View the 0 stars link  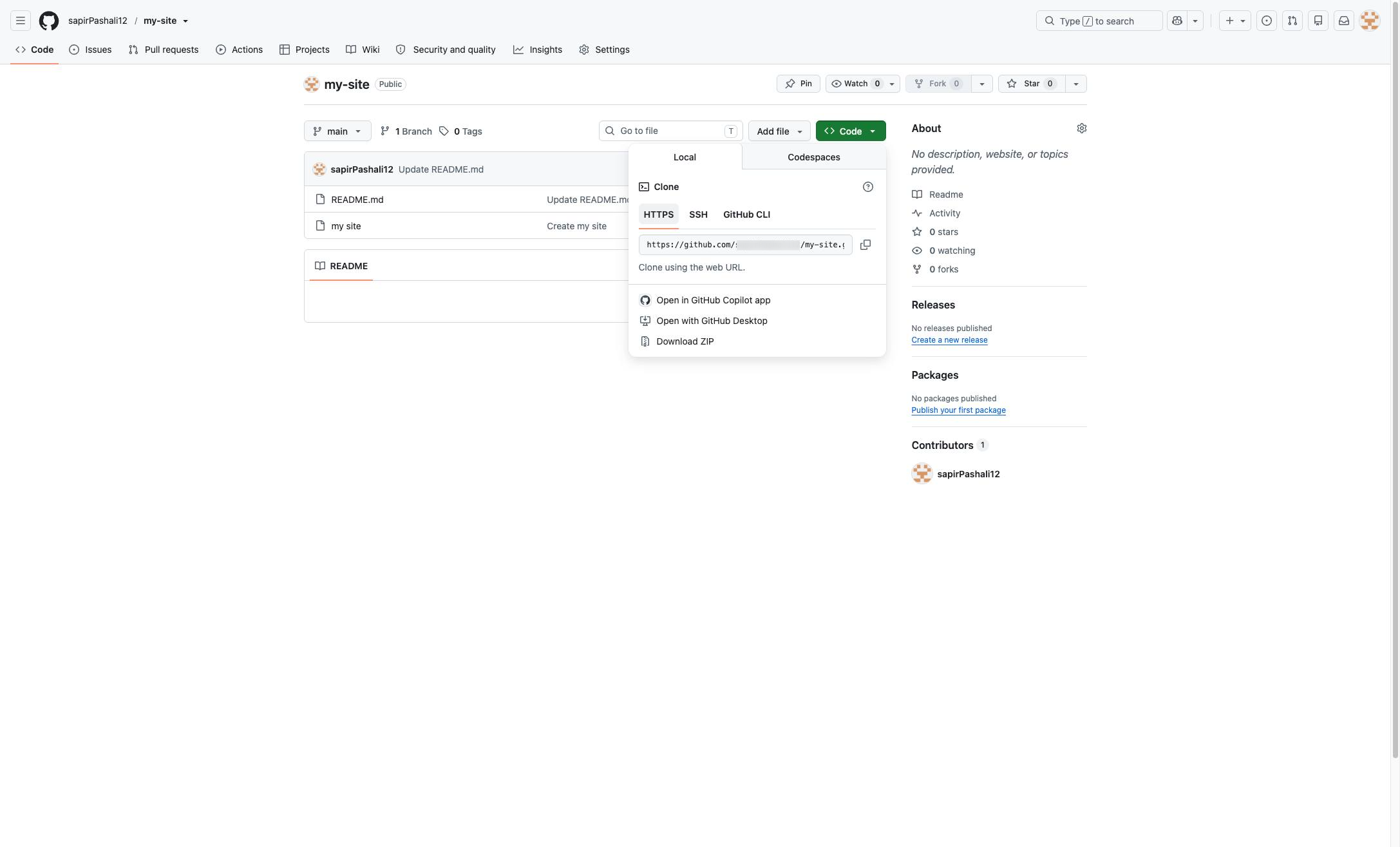(935, 232)
